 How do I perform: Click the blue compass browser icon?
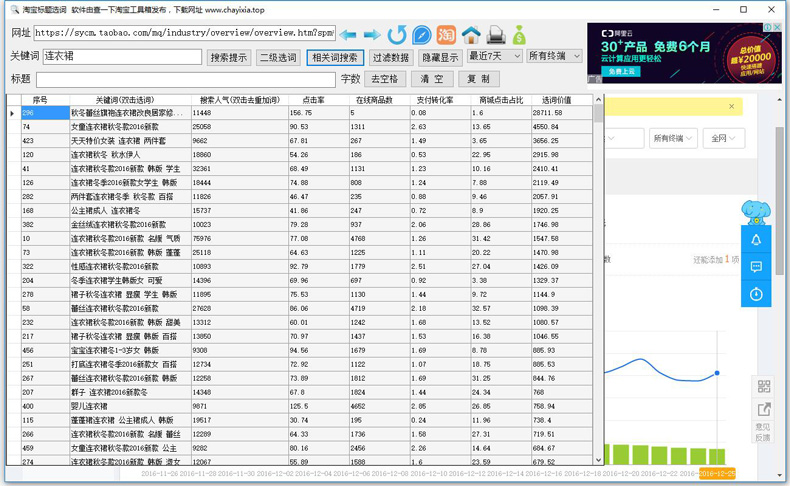tap(421, 35)
